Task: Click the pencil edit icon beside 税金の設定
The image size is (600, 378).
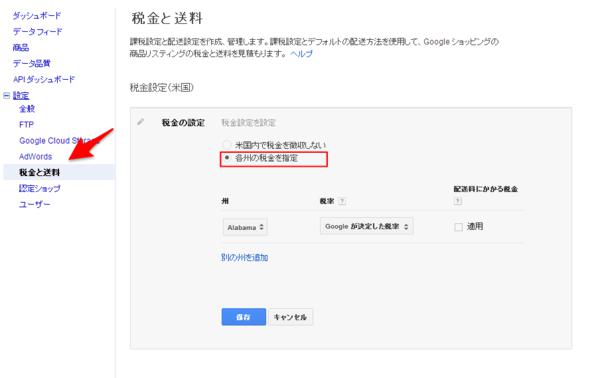Action: (141, 122)
